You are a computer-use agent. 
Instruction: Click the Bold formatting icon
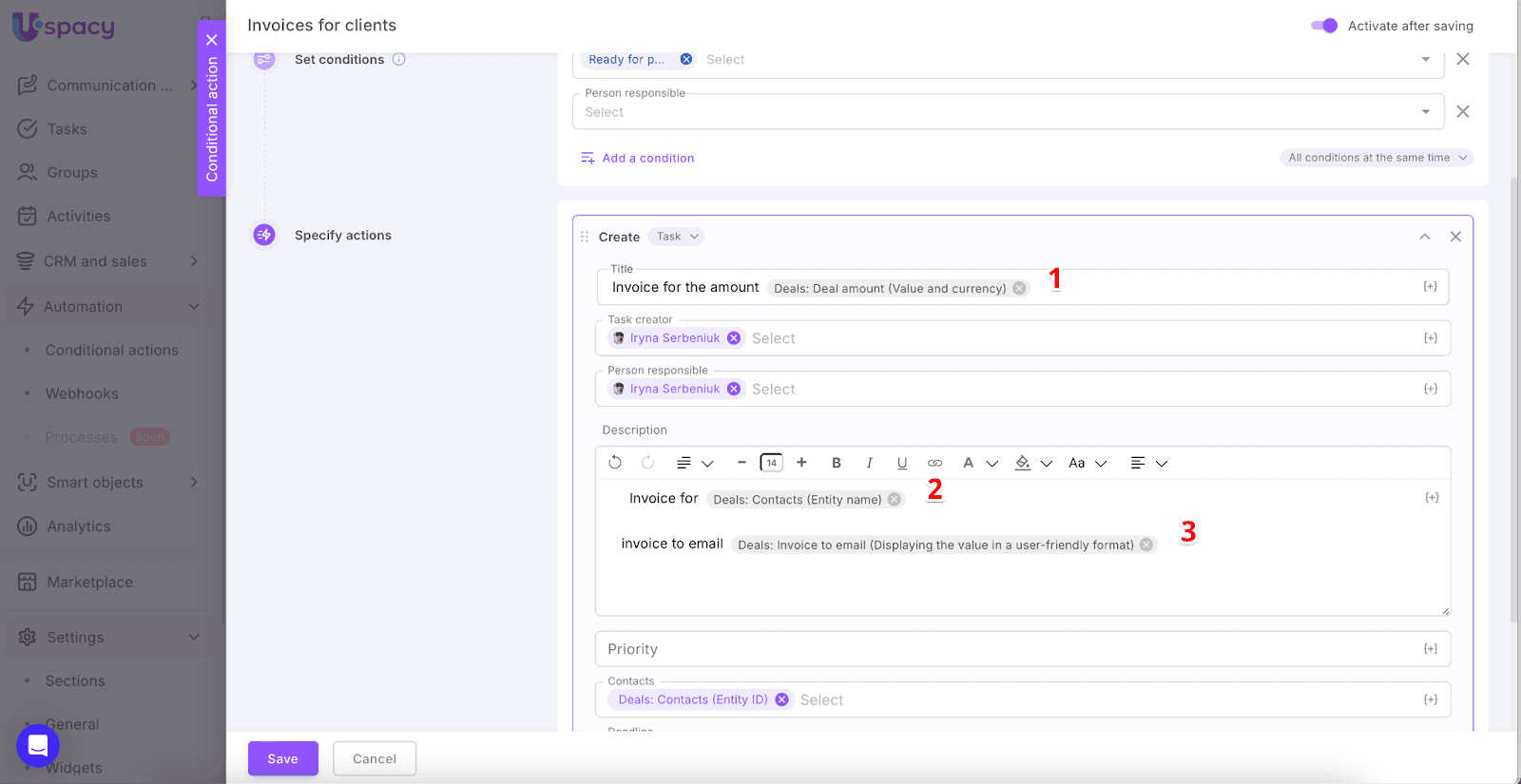point(837,463)
